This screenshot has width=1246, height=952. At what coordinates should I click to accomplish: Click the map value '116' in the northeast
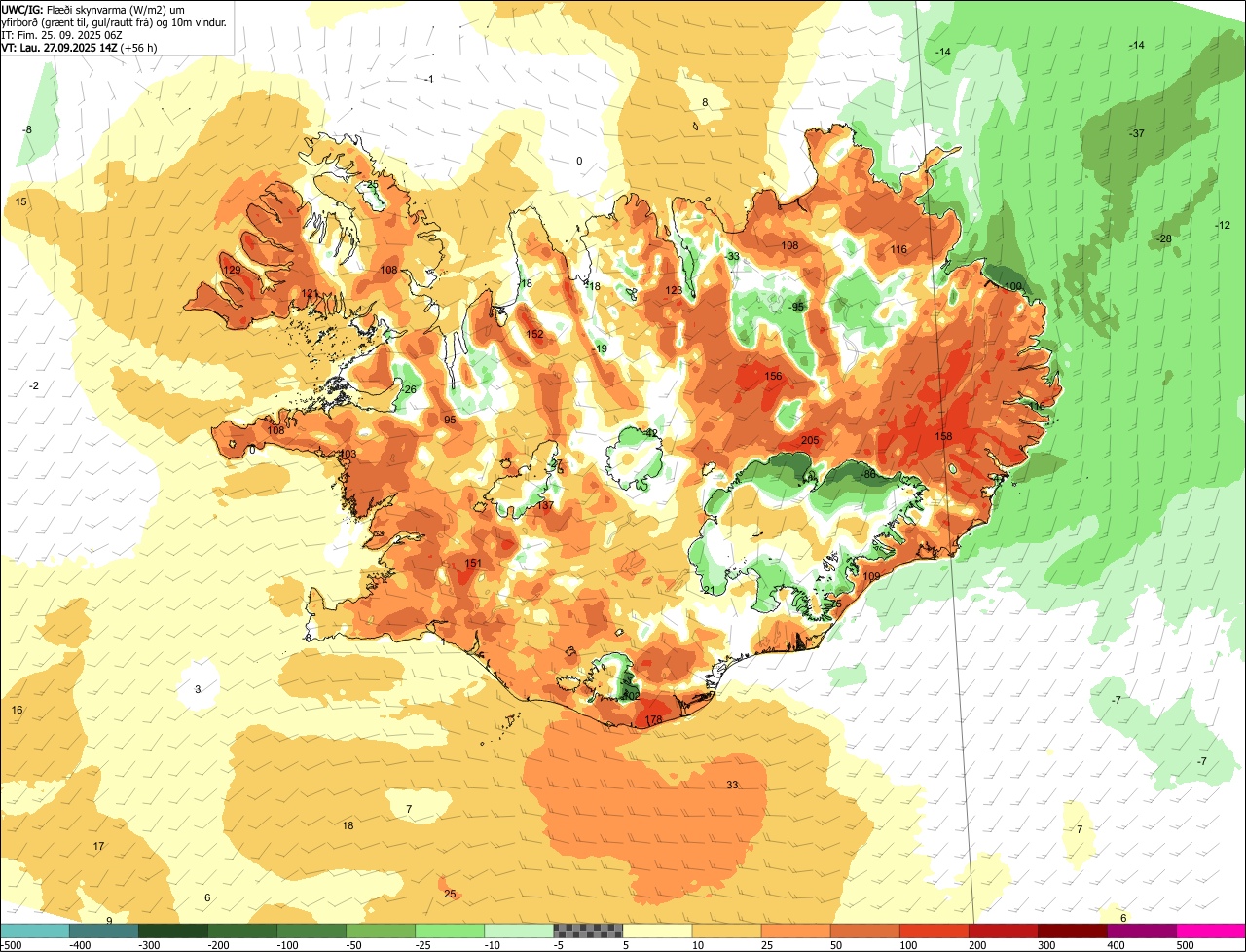pyautogui.click(x=898, y=250)
